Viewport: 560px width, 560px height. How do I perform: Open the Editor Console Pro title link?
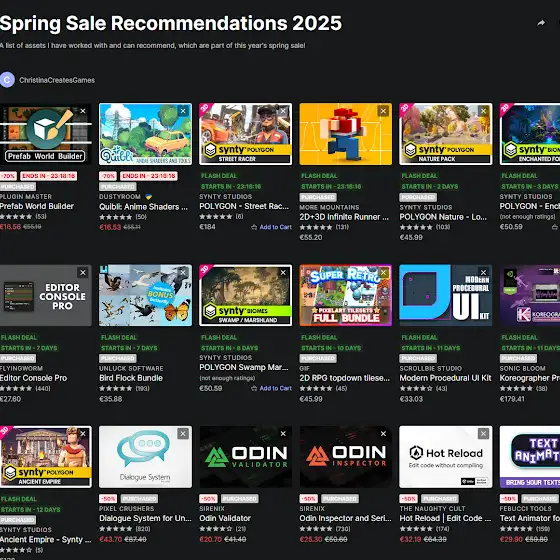(34, 378)
